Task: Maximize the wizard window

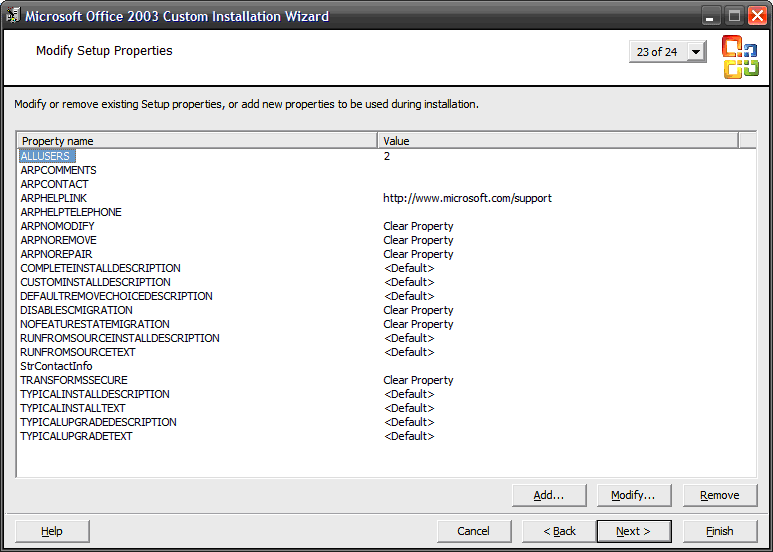Action: click(x=734, y=16)
